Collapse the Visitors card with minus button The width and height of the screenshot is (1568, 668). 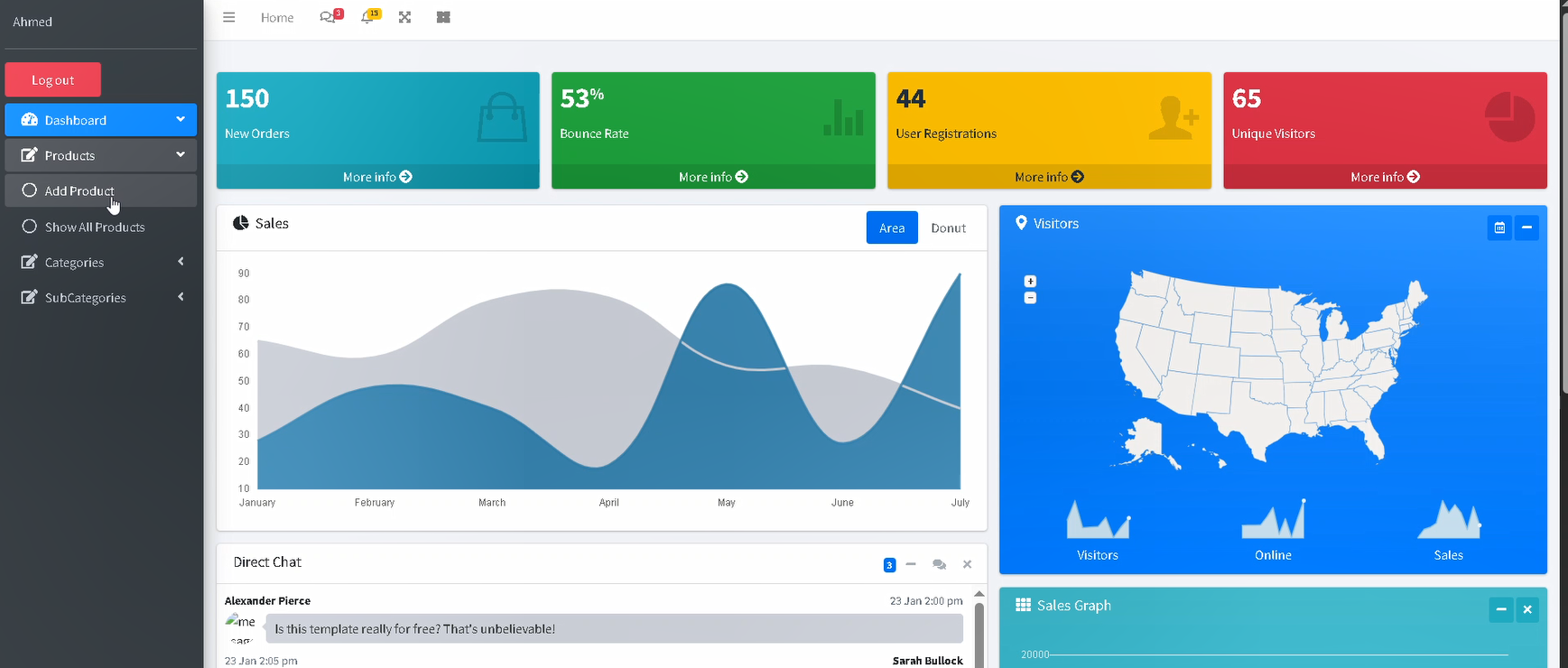(x=1526, y=227)
